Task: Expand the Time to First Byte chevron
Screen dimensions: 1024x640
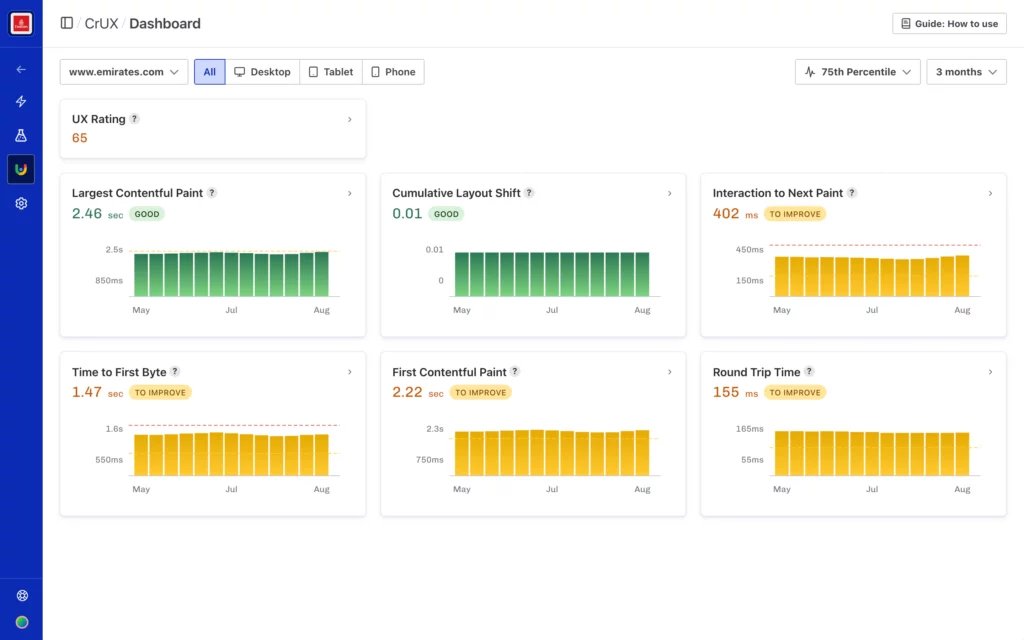Action: pyautogui.click(x=349, y=372)
